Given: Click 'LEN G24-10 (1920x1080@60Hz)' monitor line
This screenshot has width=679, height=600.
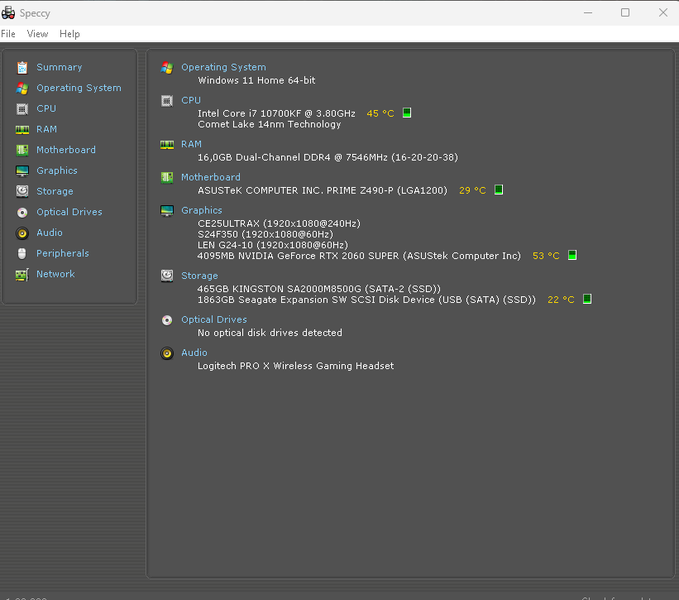Looking at the screenshot, I should pos(273,245).
